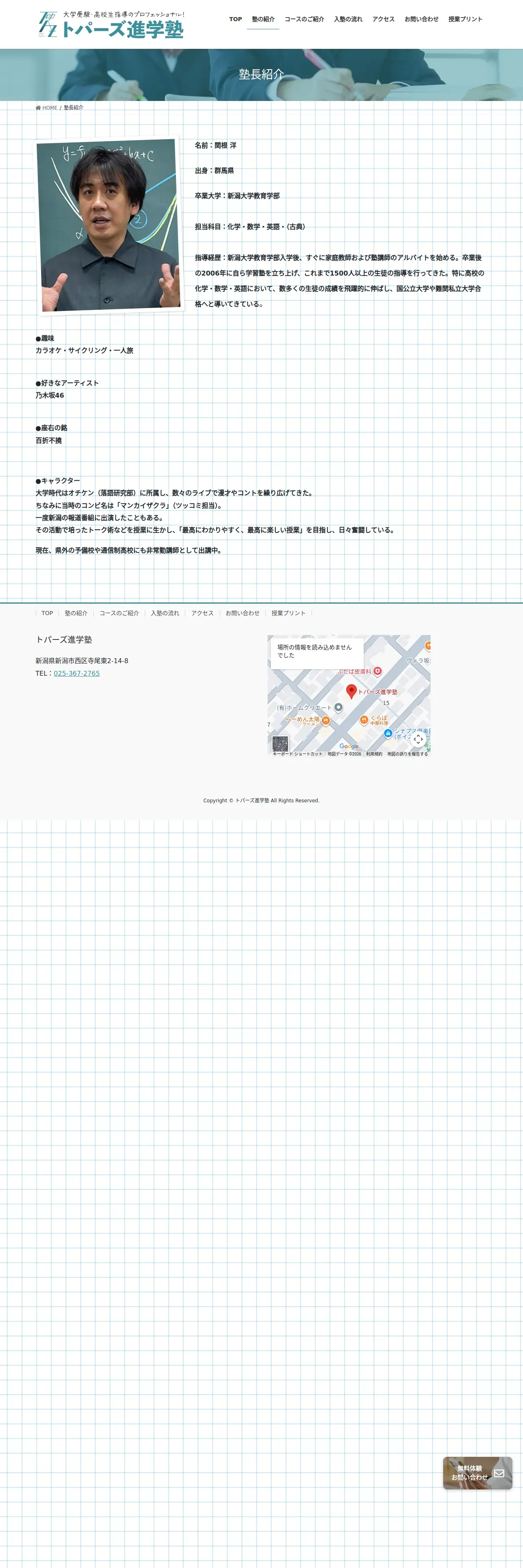The width and height of the screenshot is (523, 1568).
Task: Open キーボード ショートカット on map
Action: (298, 753)
